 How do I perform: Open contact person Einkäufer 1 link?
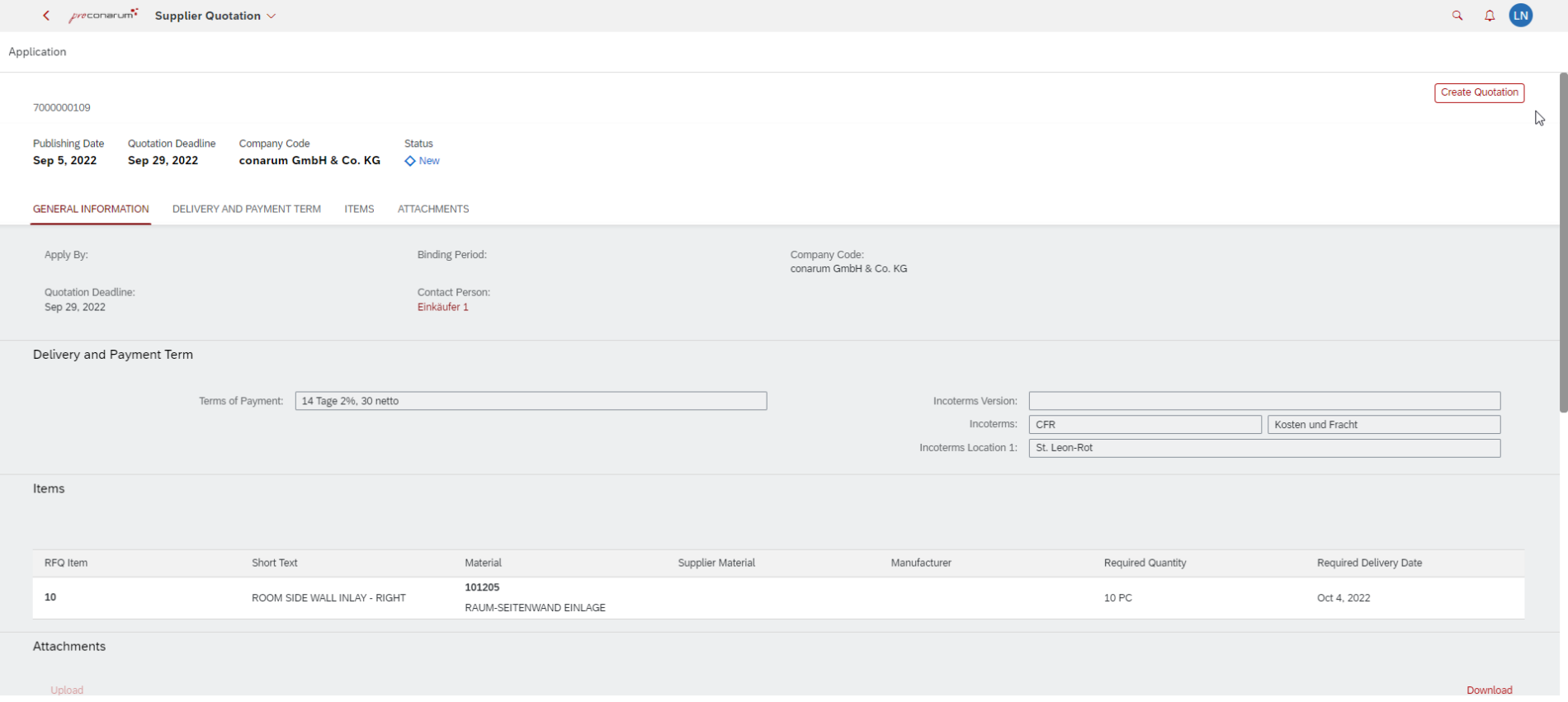[x=442, y=307]
